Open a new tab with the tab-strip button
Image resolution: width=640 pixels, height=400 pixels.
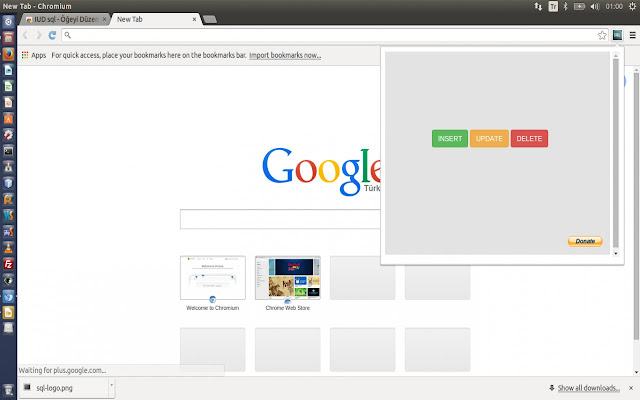point(209,19)
